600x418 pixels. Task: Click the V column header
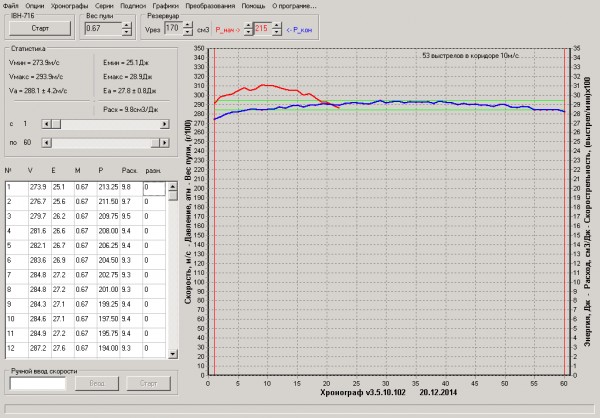tap(30, 170)
